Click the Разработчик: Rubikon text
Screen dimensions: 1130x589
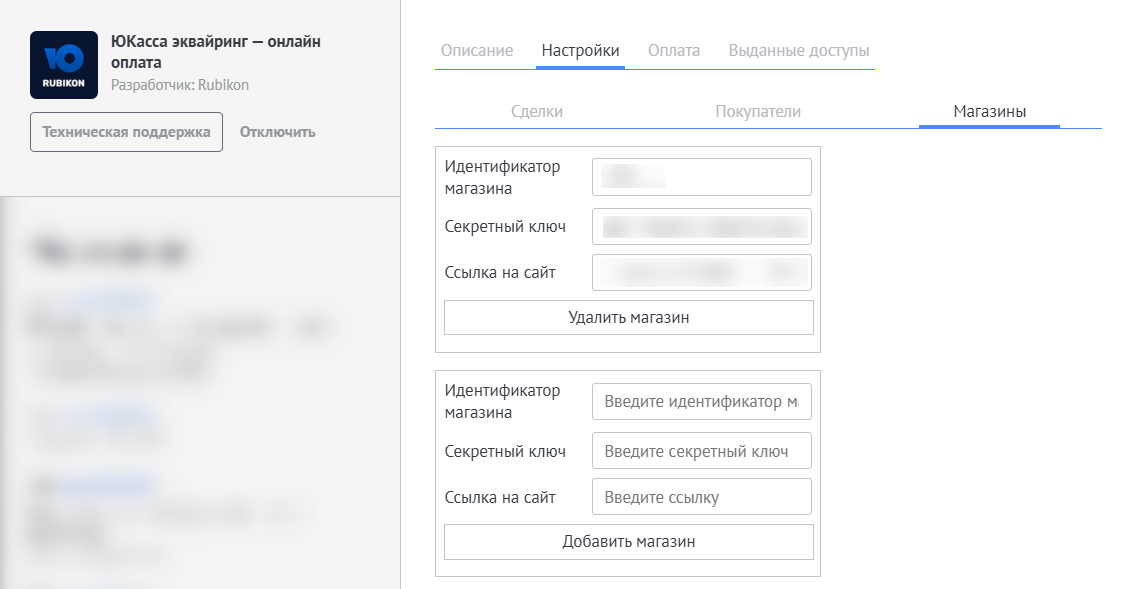coord(180,85)
